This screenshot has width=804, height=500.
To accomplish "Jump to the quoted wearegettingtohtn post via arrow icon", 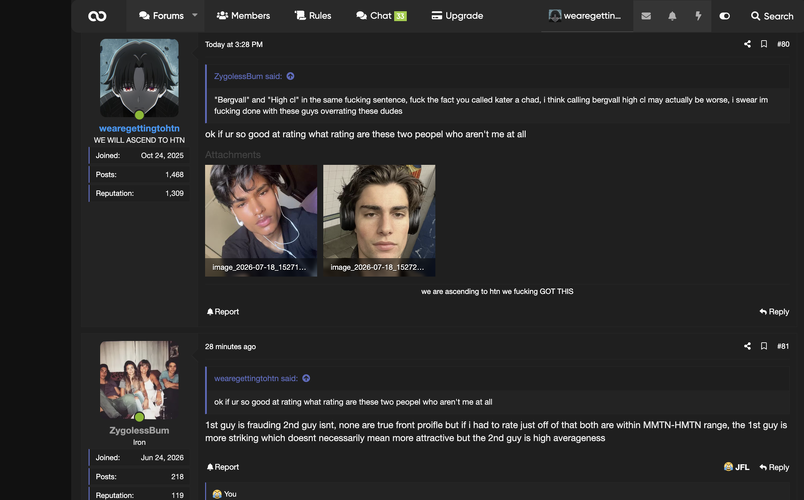I will (x=306, y=378).
